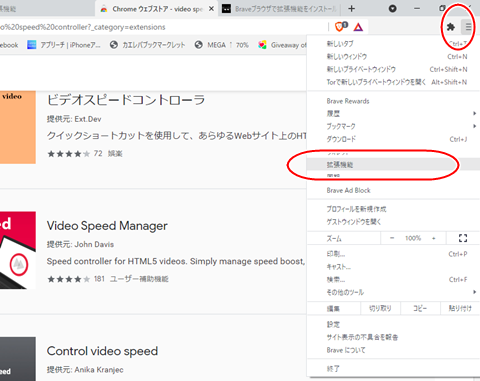Expand the その他のツール submenu arrow
Screen dimensions: 480x381
(x=474, y=292)
